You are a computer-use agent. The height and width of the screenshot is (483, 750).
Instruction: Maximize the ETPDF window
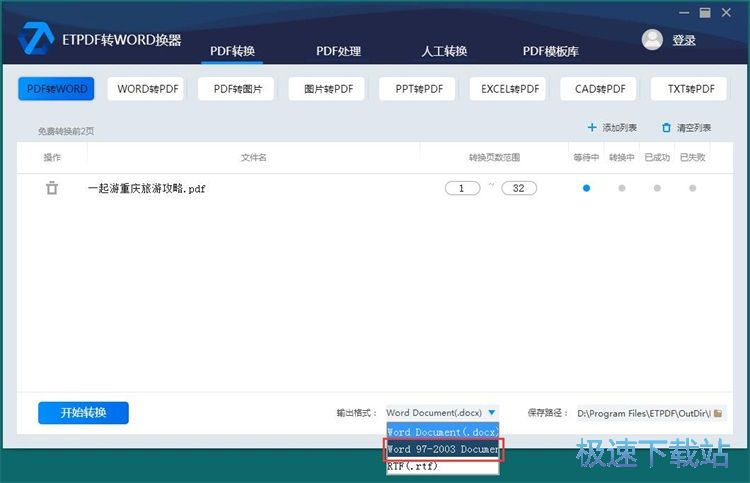click(x=705, y=13)
